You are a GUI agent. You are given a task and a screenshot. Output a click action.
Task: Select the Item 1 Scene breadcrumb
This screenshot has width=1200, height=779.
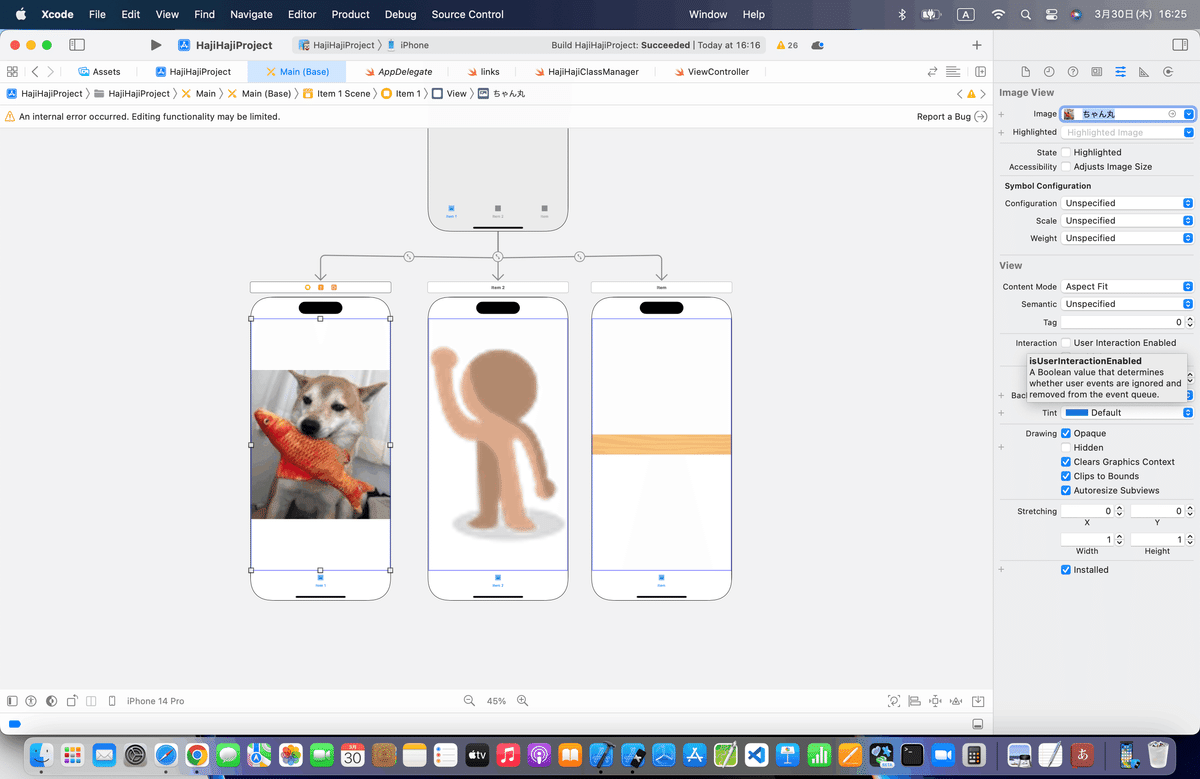click(x=336, y=93)
